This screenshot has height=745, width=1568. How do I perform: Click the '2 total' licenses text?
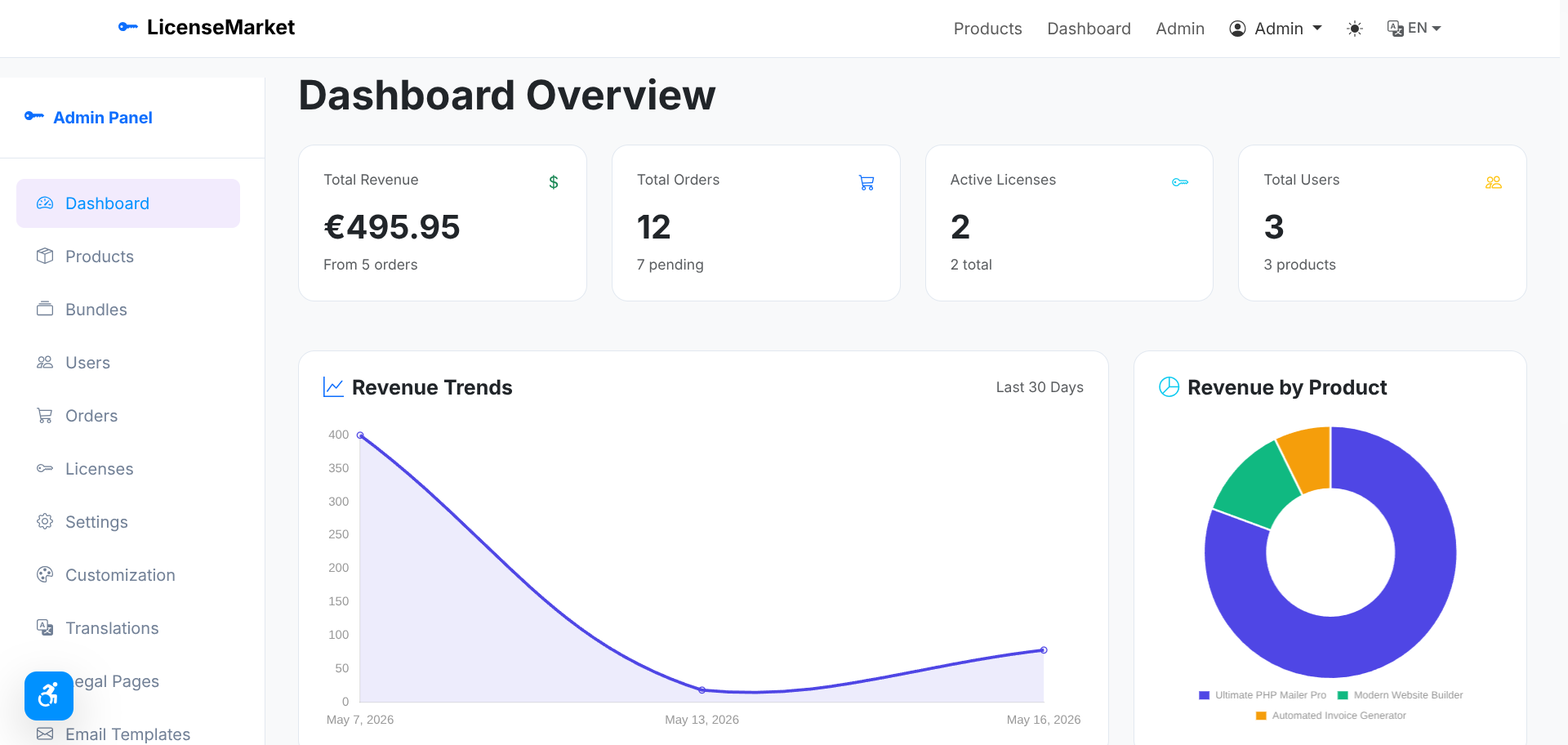pyautogui.click(x=971, y=265)
